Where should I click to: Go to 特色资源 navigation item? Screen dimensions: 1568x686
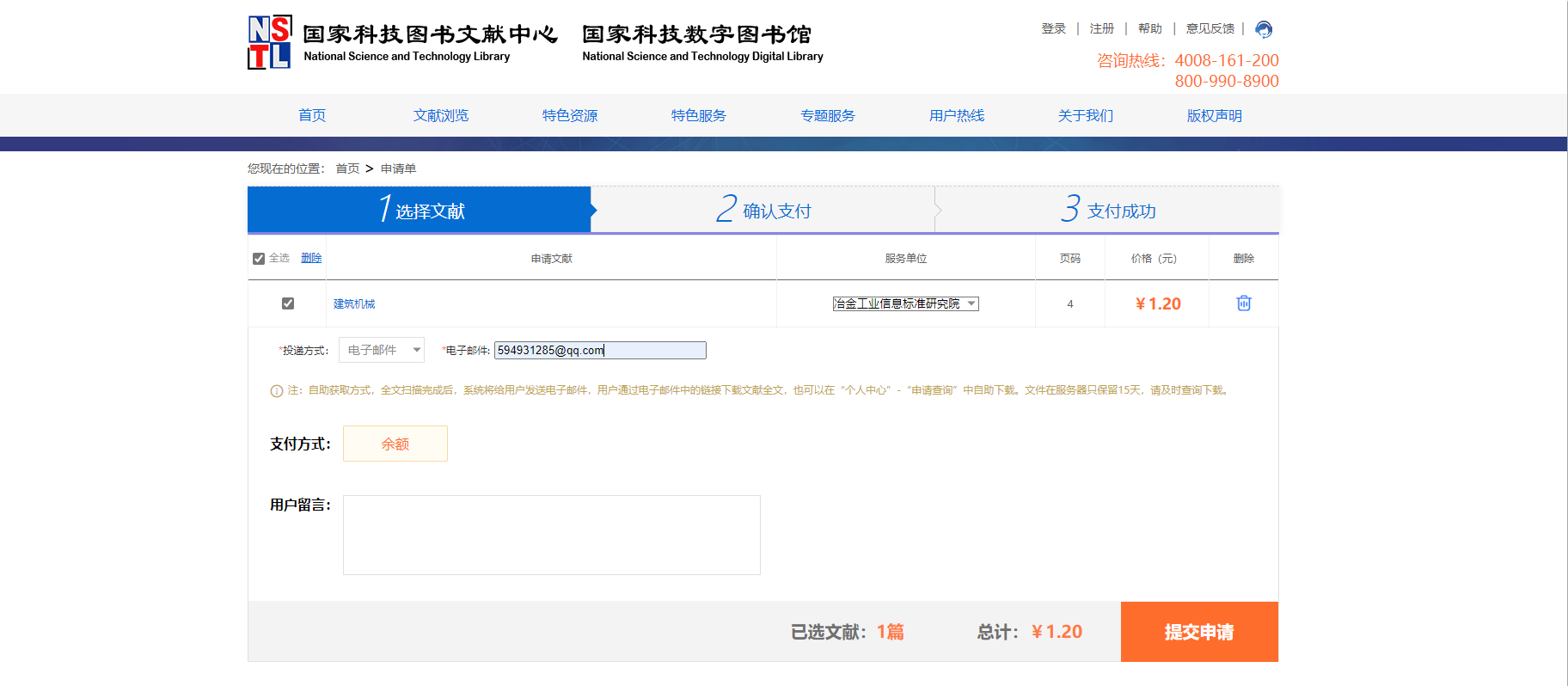569,115
